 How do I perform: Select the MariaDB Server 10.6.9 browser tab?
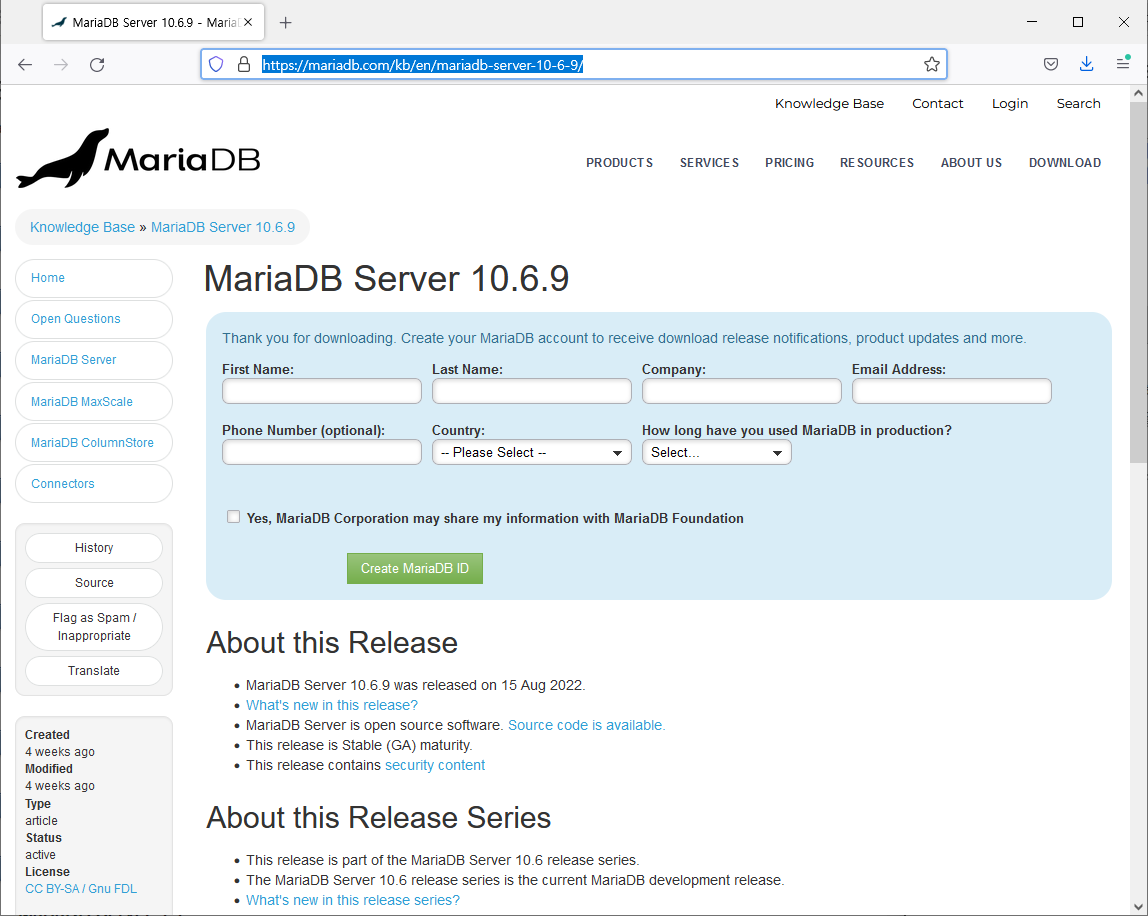tap(154, 22)
